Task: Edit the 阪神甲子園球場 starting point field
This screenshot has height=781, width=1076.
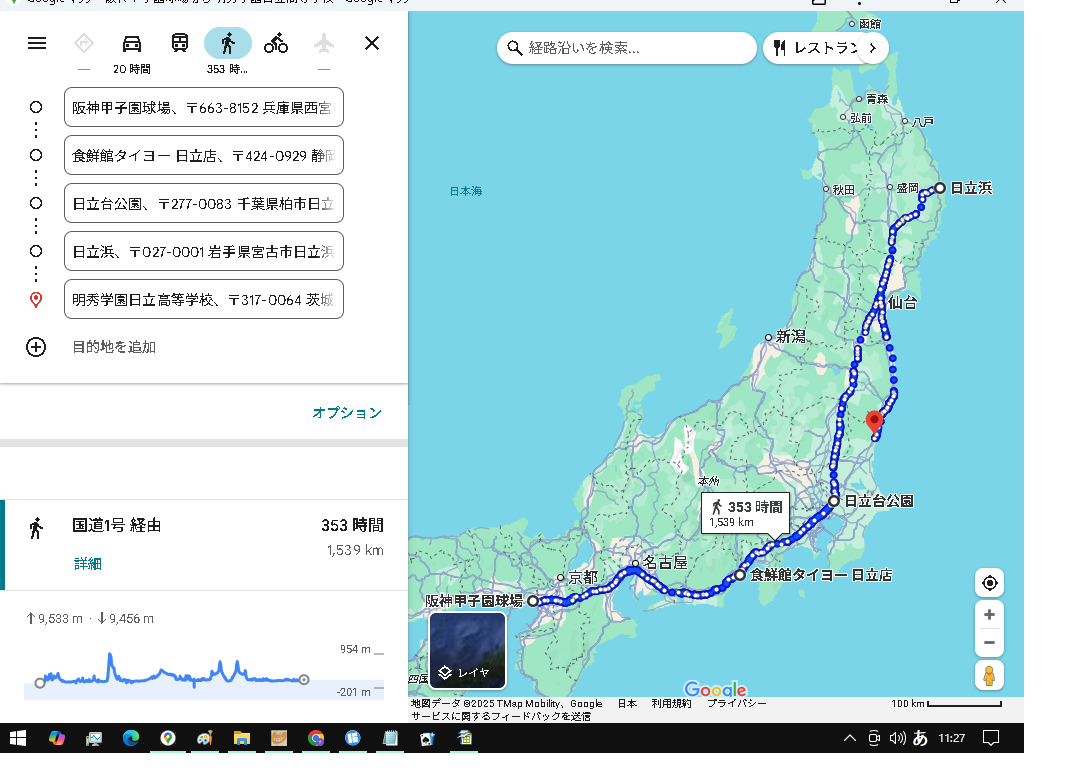Action: pyautogui.click(x=204, y=107)
